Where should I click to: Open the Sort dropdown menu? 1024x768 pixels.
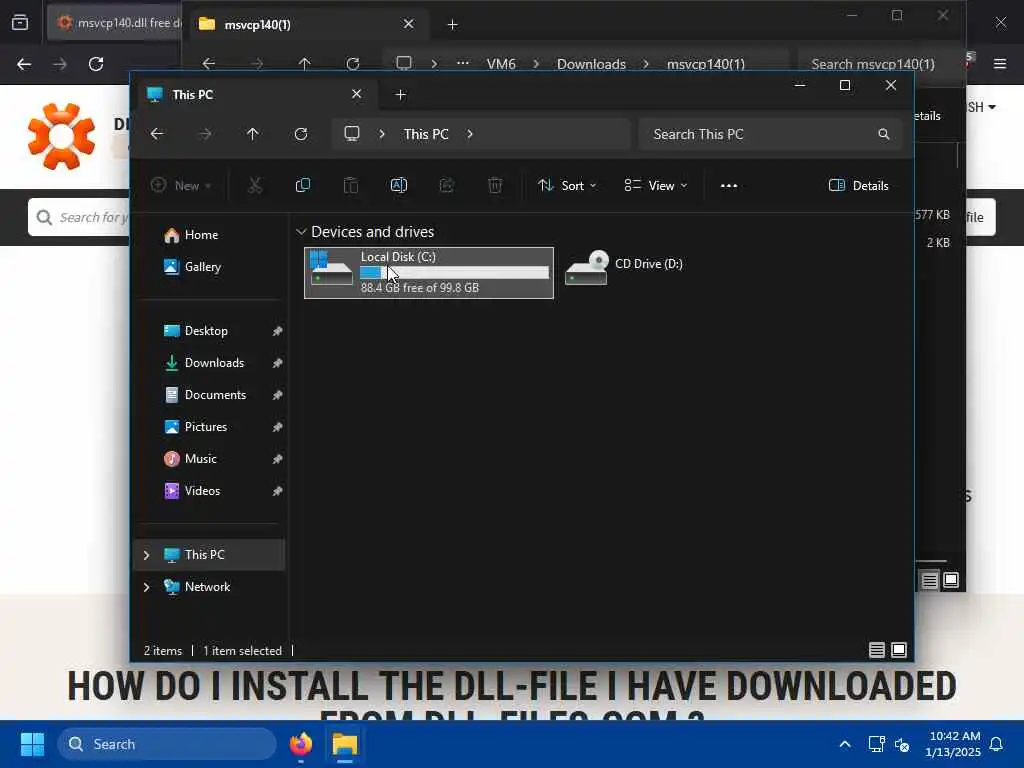[567, 185]
